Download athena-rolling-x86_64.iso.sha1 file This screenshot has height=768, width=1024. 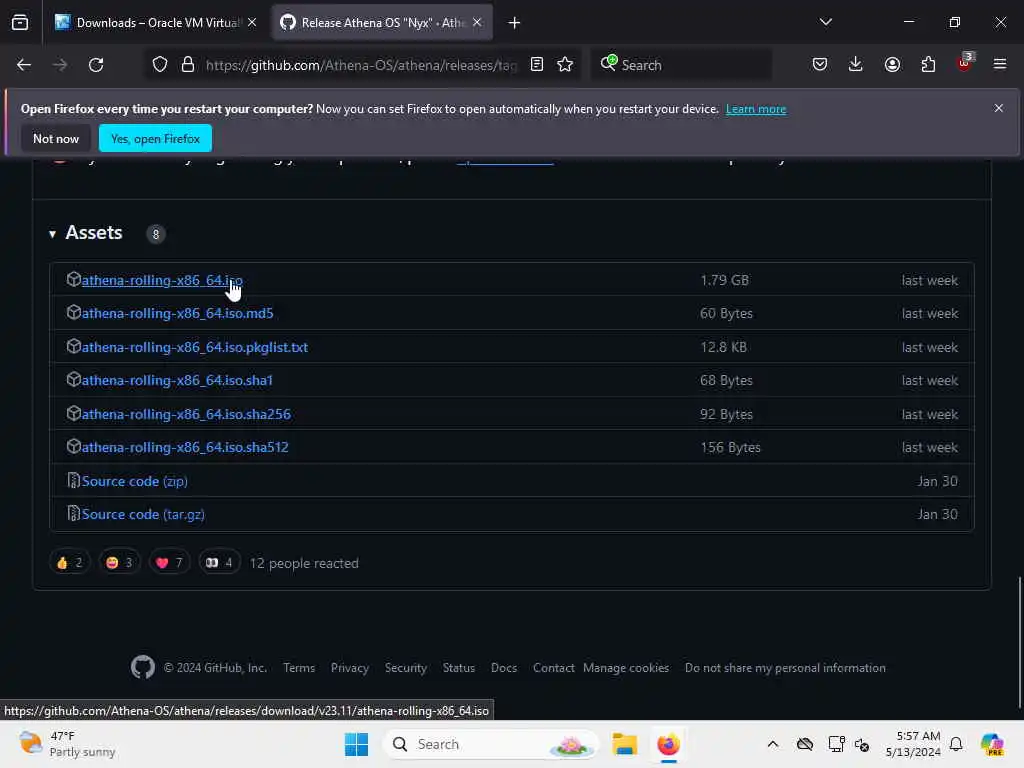coord(177,381)
